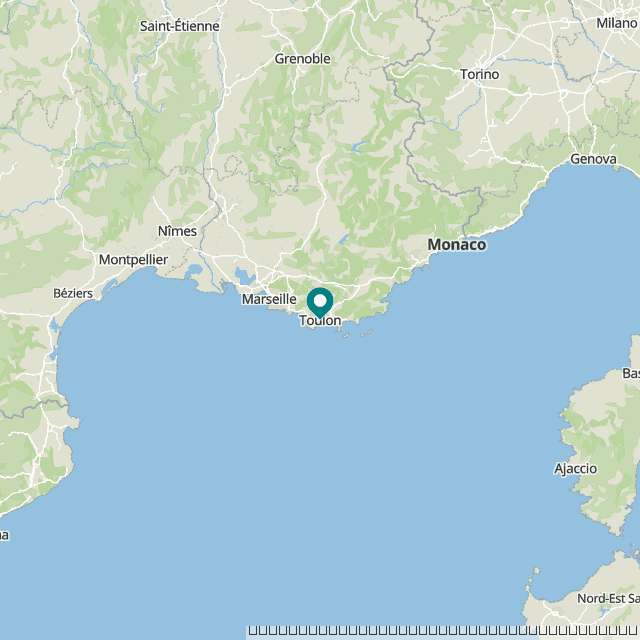Click the Grenoble label on the map
This screenshot has height=640, width=640.
302,59
